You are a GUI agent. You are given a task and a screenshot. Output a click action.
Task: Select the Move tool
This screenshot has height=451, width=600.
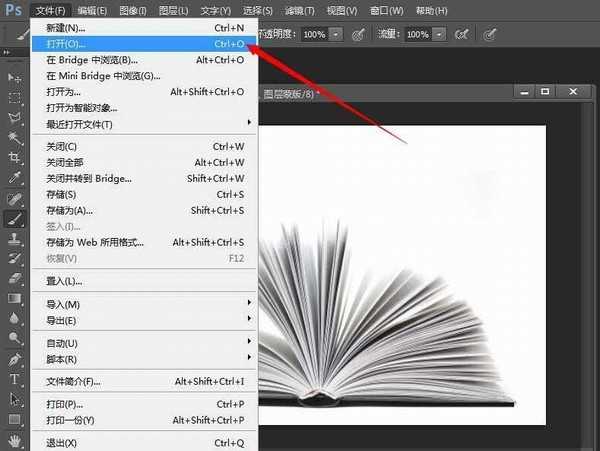15,77
